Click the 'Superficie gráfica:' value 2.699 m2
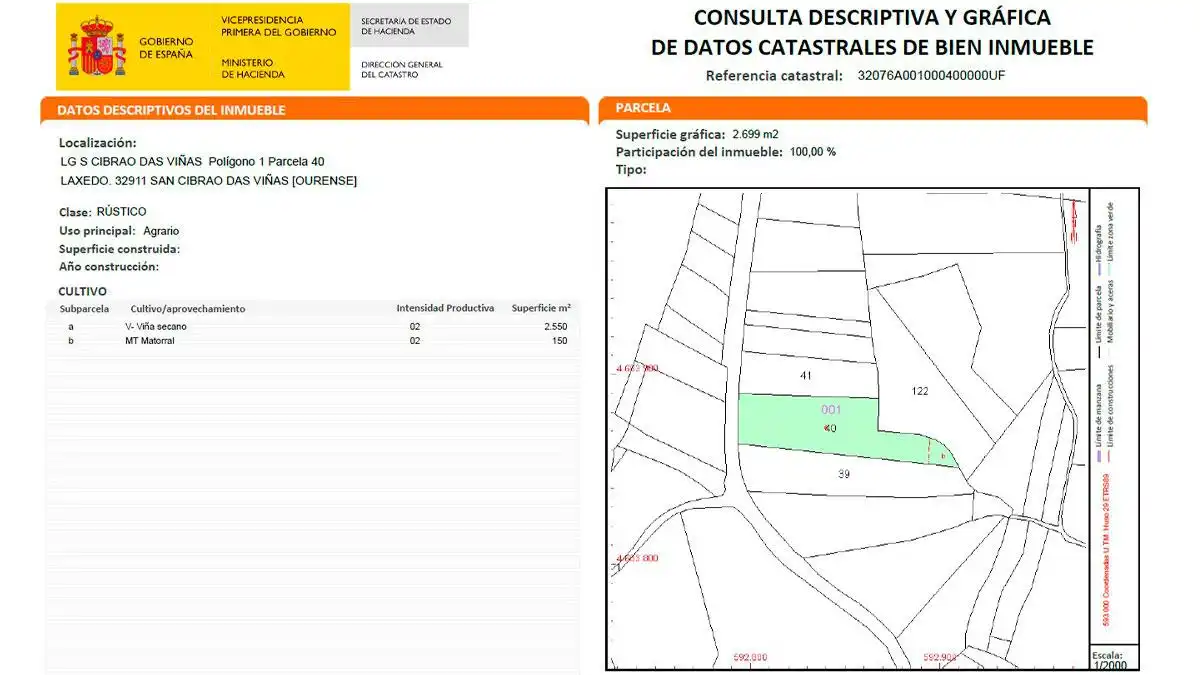Image resolution: width=1200 pixels, height=675 pixels. (755, 133)
